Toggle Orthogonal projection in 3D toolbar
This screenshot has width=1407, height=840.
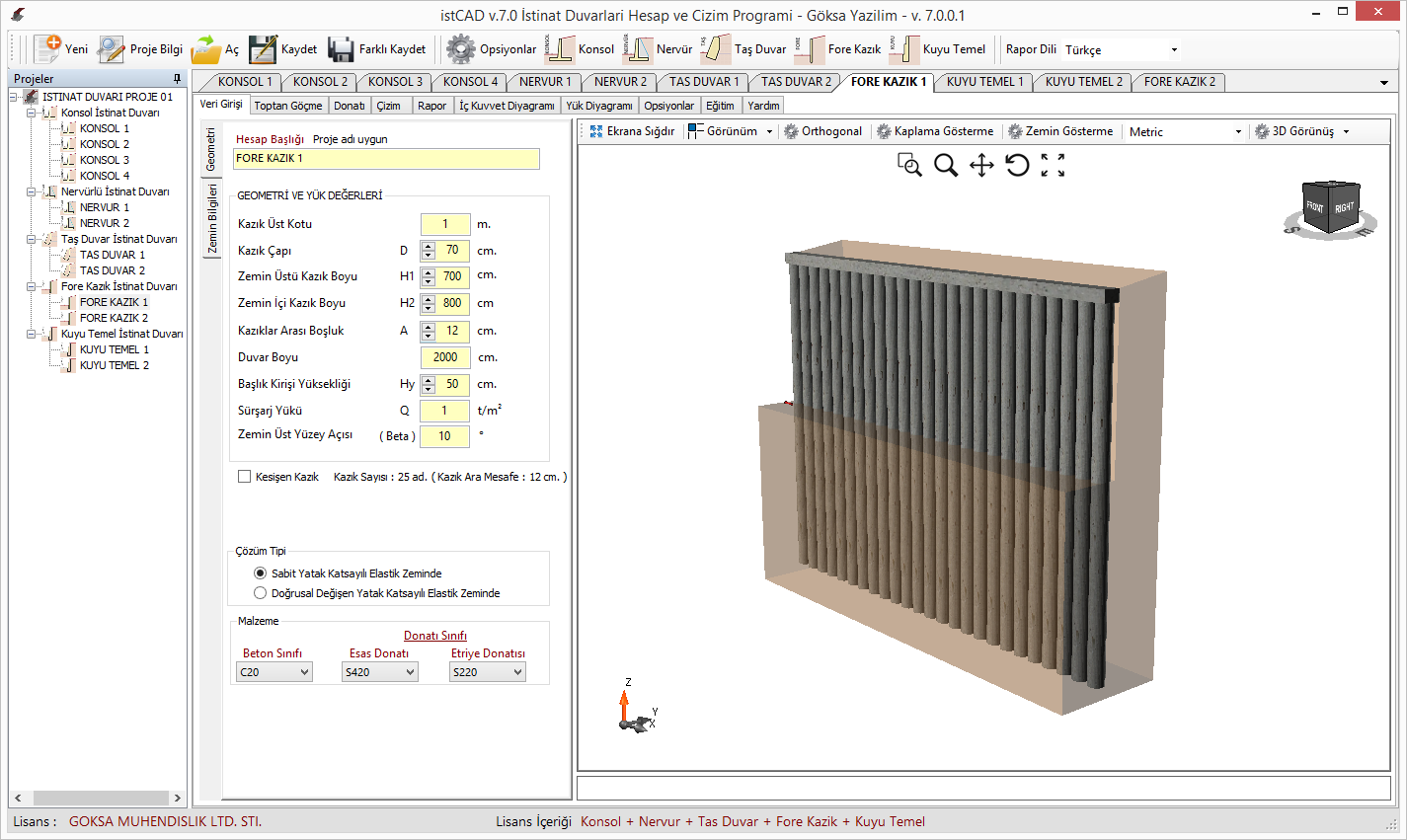coord(822,131)
